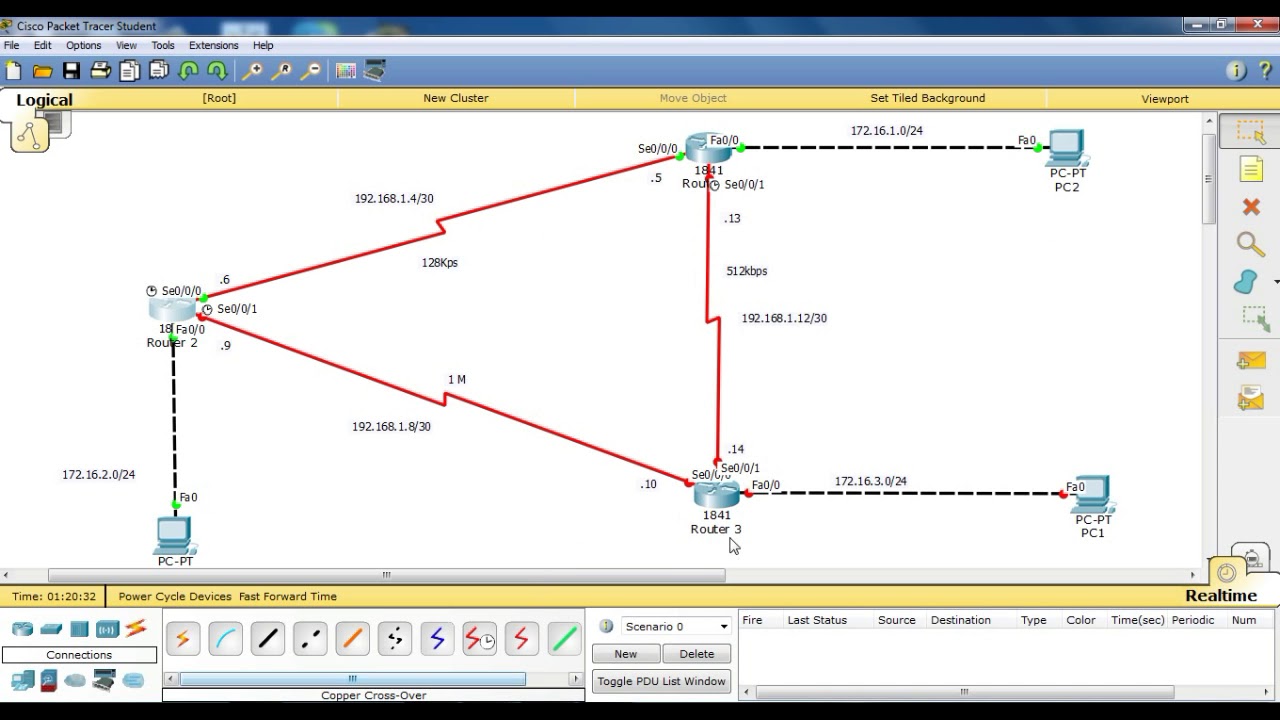Undo the last action with green arrow
The image size is (1280, 720).
tap(188, 71)
